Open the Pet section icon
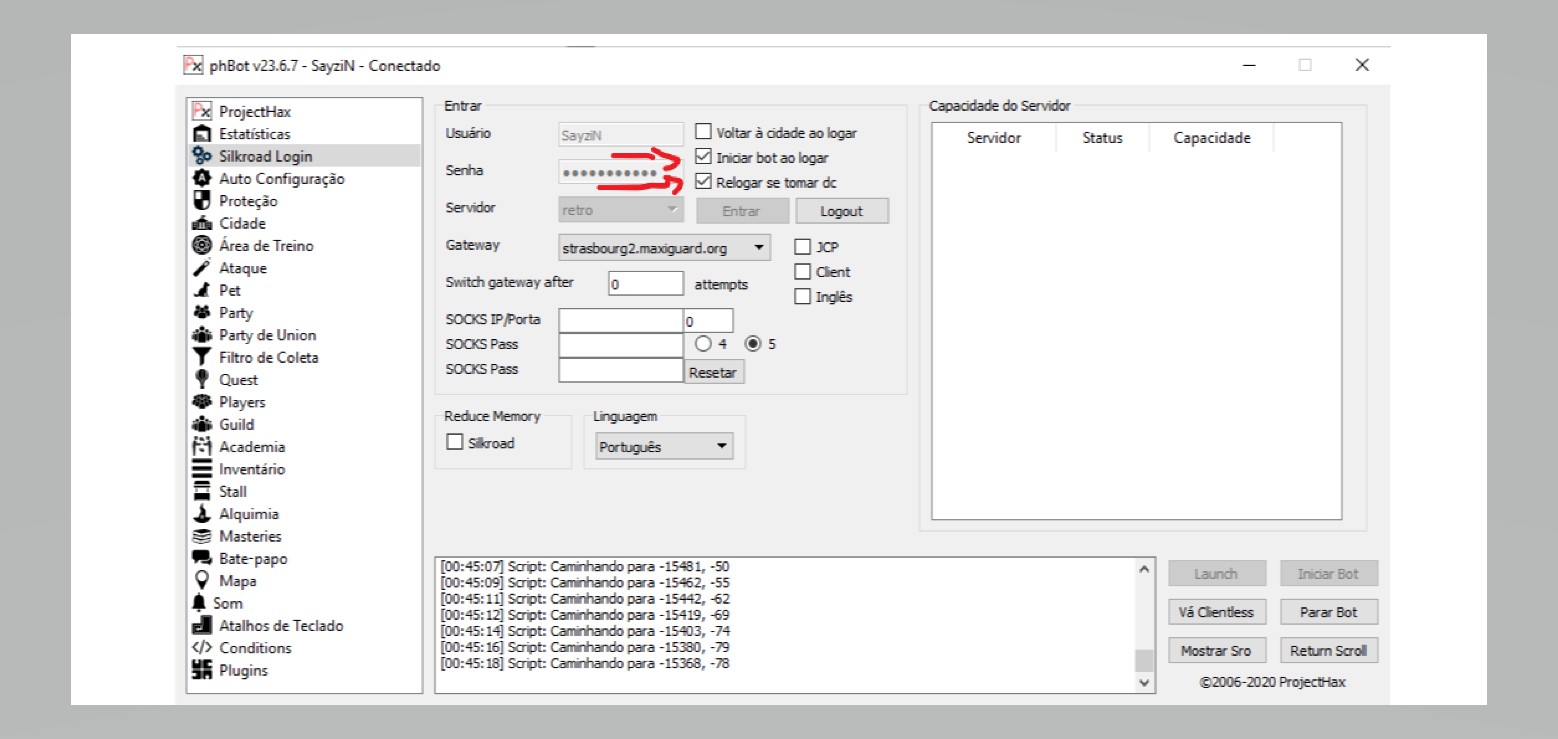This screenshot has height=739, width=1558. (201, 290)
